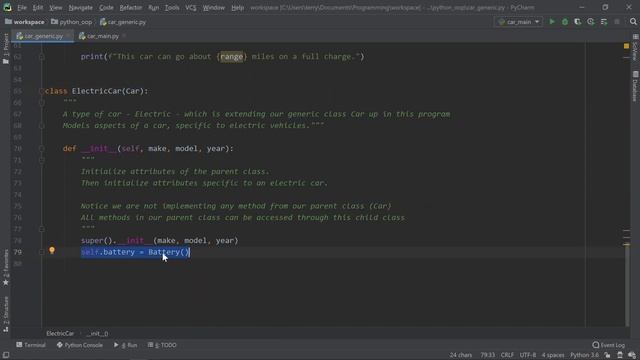
Task: Open the Window menu
Action: pos(213,7)
